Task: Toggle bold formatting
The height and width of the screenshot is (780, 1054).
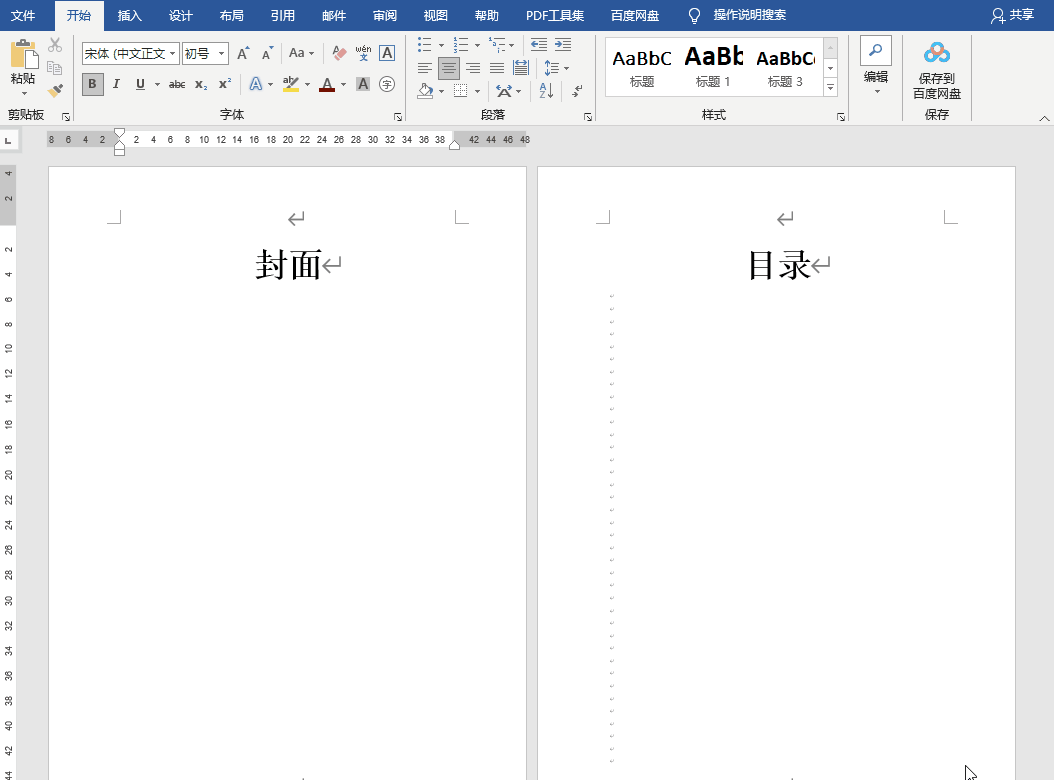Action: pos(93,84)
